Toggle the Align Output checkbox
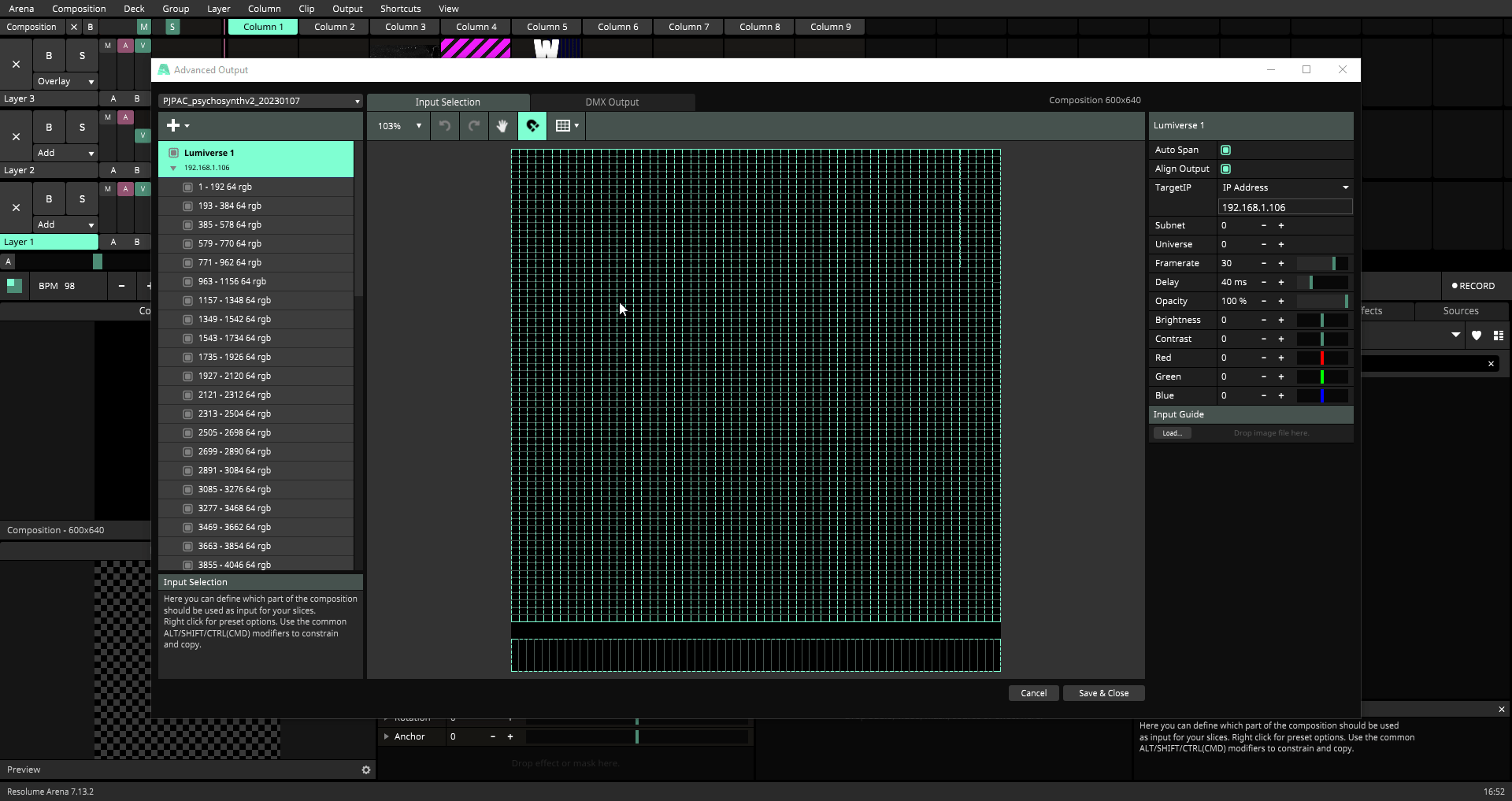Viewport: 1512px width, 801px height. click(1225, 169)
